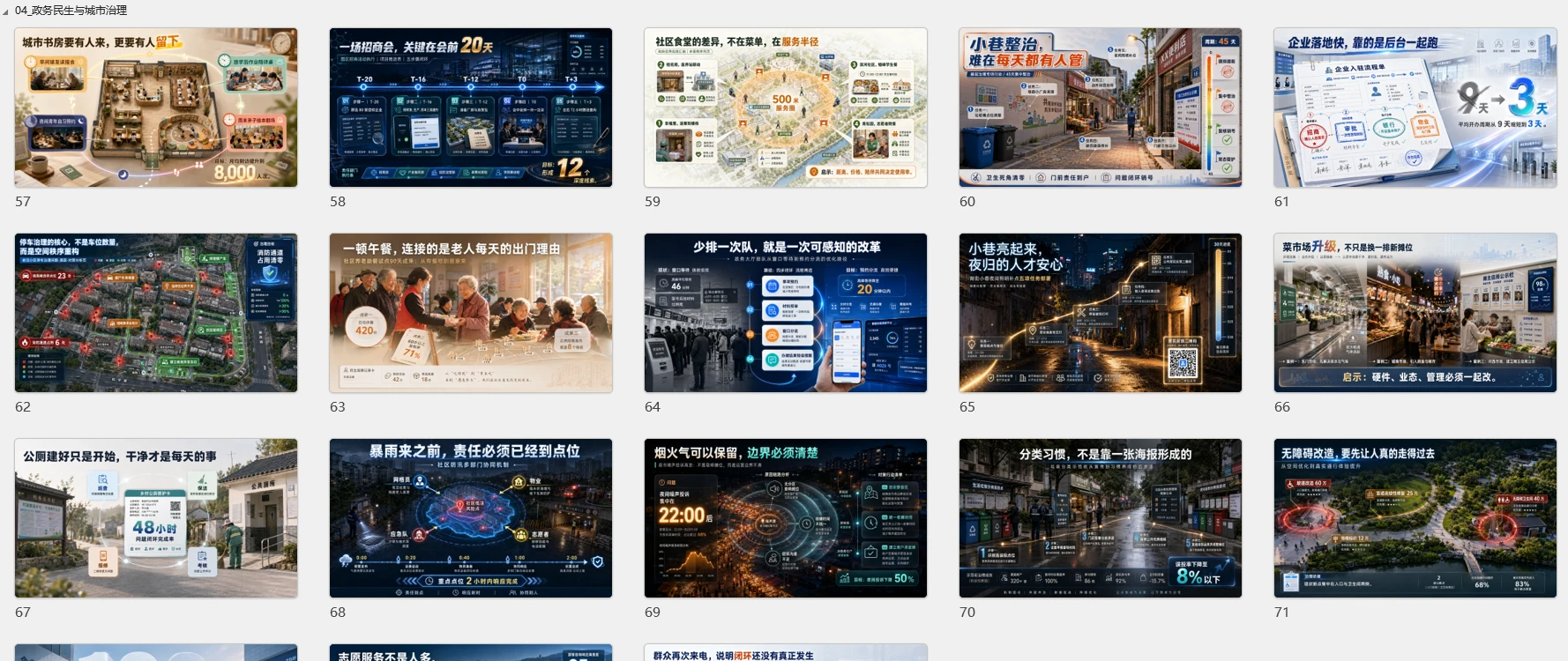The width and height of the screenshot is (1568, 661).
Task: Pick slide 68 暴雨来之前 thumbnail
Action: 471,518
